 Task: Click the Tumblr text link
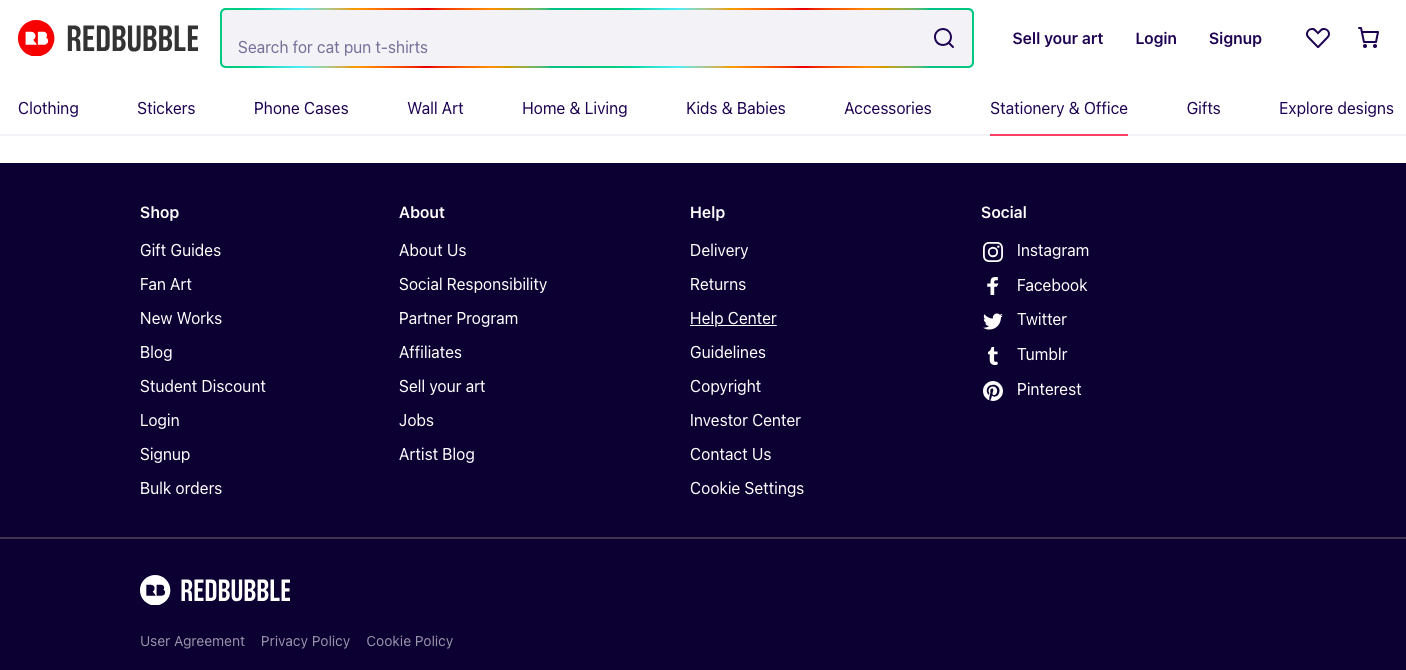(x=1042, y=354)
